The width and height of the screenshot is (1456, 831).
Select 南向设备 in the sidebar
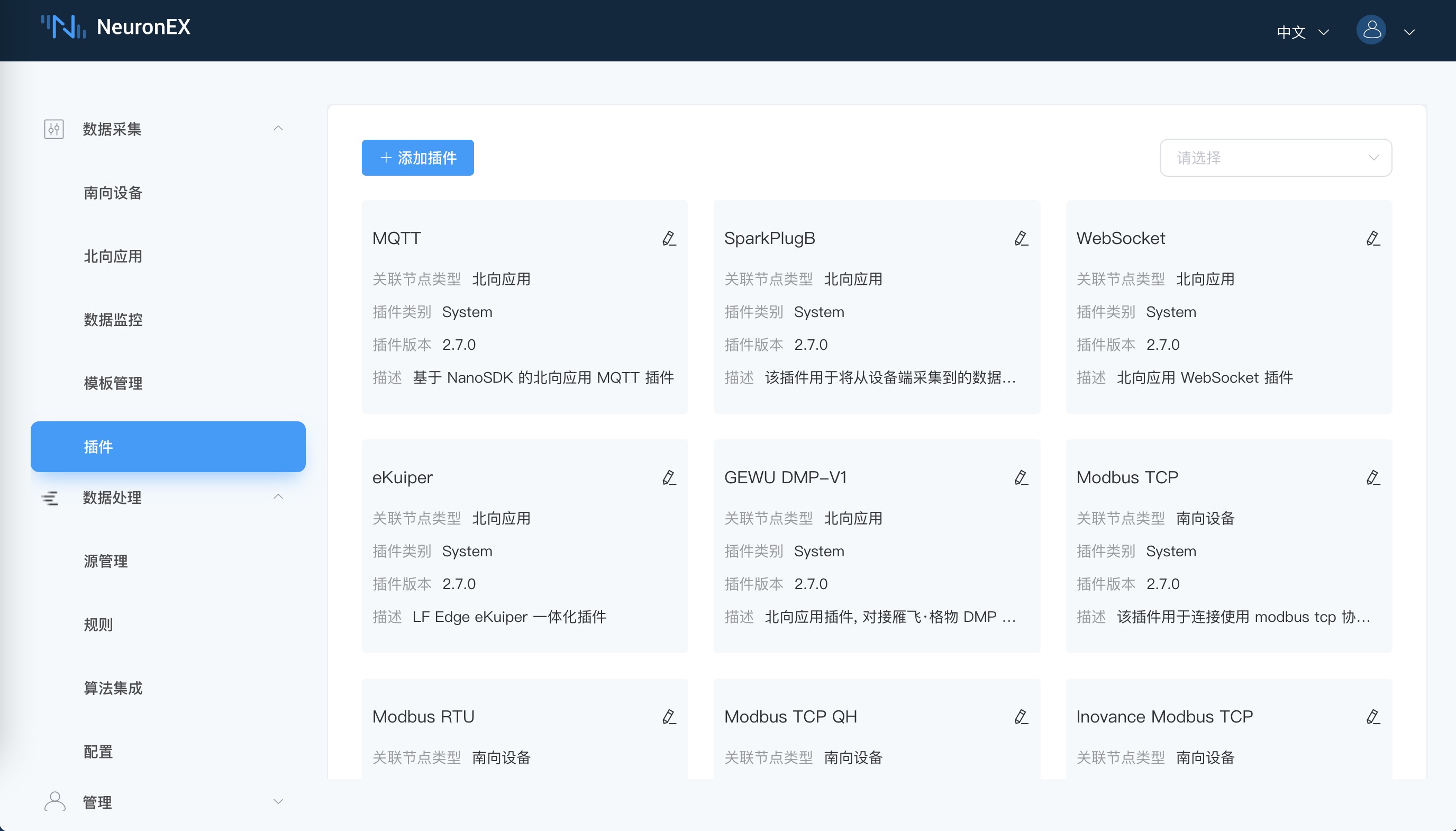(112, 192)
